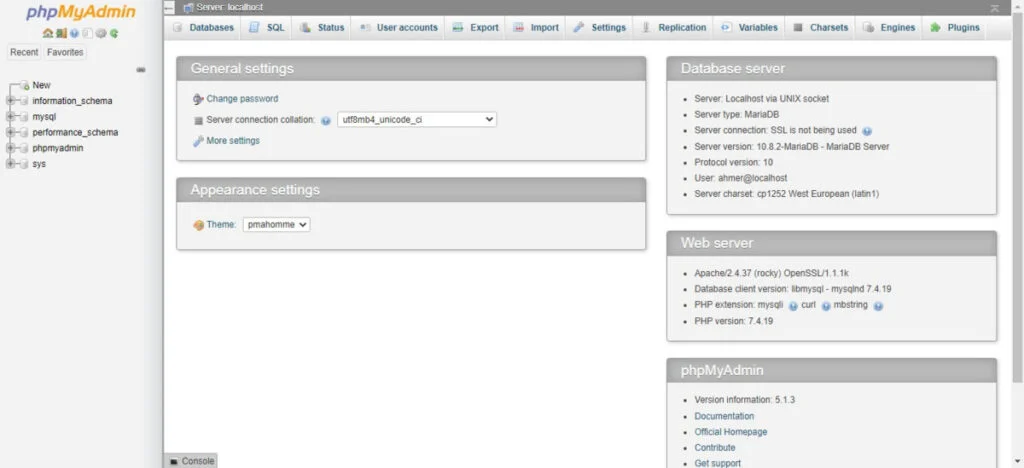The width and height of the screenshot is (1024, 468).
Task: Click the More settings wrench icon
Action: pyautogui.click(x=199, y=141)
